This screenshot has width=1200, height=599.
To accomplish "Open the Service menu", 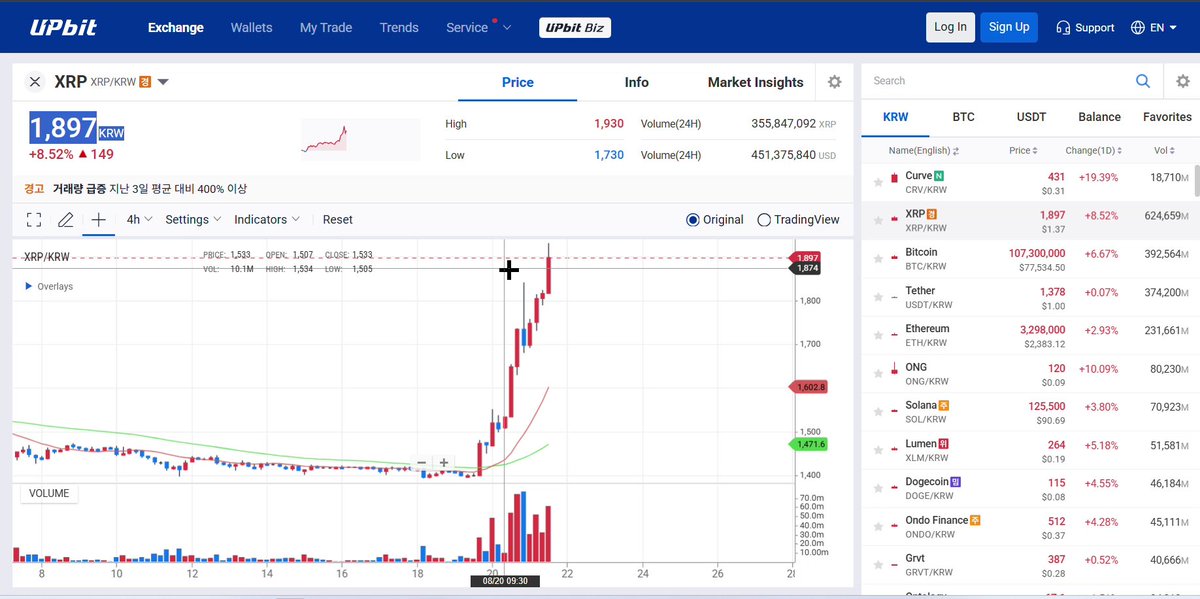I will tap(478, 27).
